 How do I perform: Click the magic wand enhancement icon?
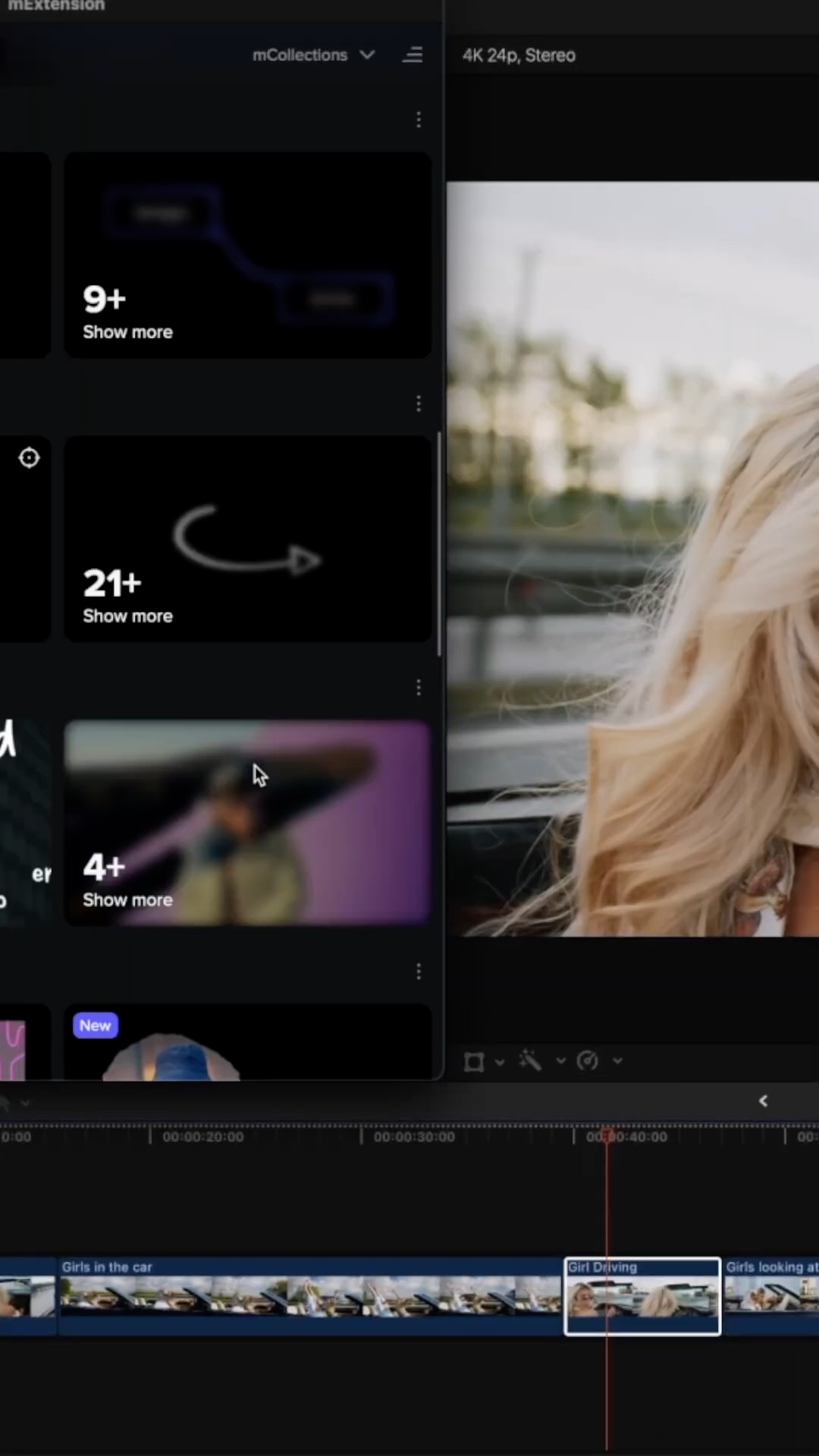coord(530,1061)
